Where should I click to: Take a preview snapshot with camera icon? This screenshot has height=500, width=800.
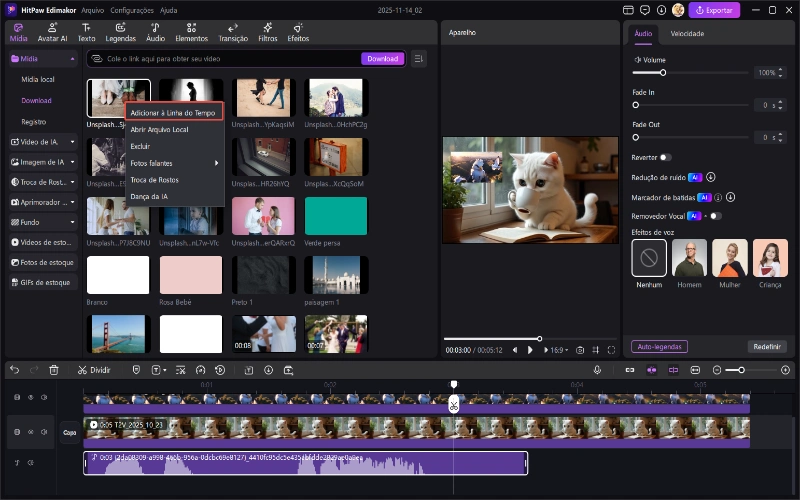[579, 350]
